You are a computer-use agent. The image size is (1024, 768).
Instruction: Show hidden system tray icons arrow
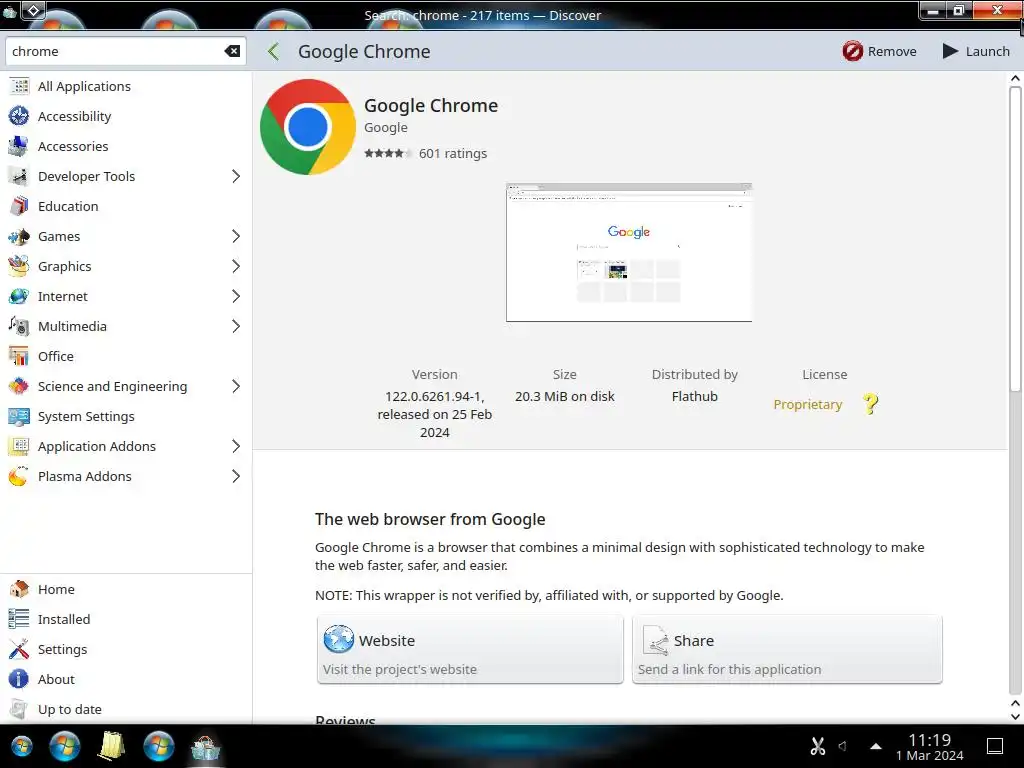pyautogui.click(x=876, y=746)
